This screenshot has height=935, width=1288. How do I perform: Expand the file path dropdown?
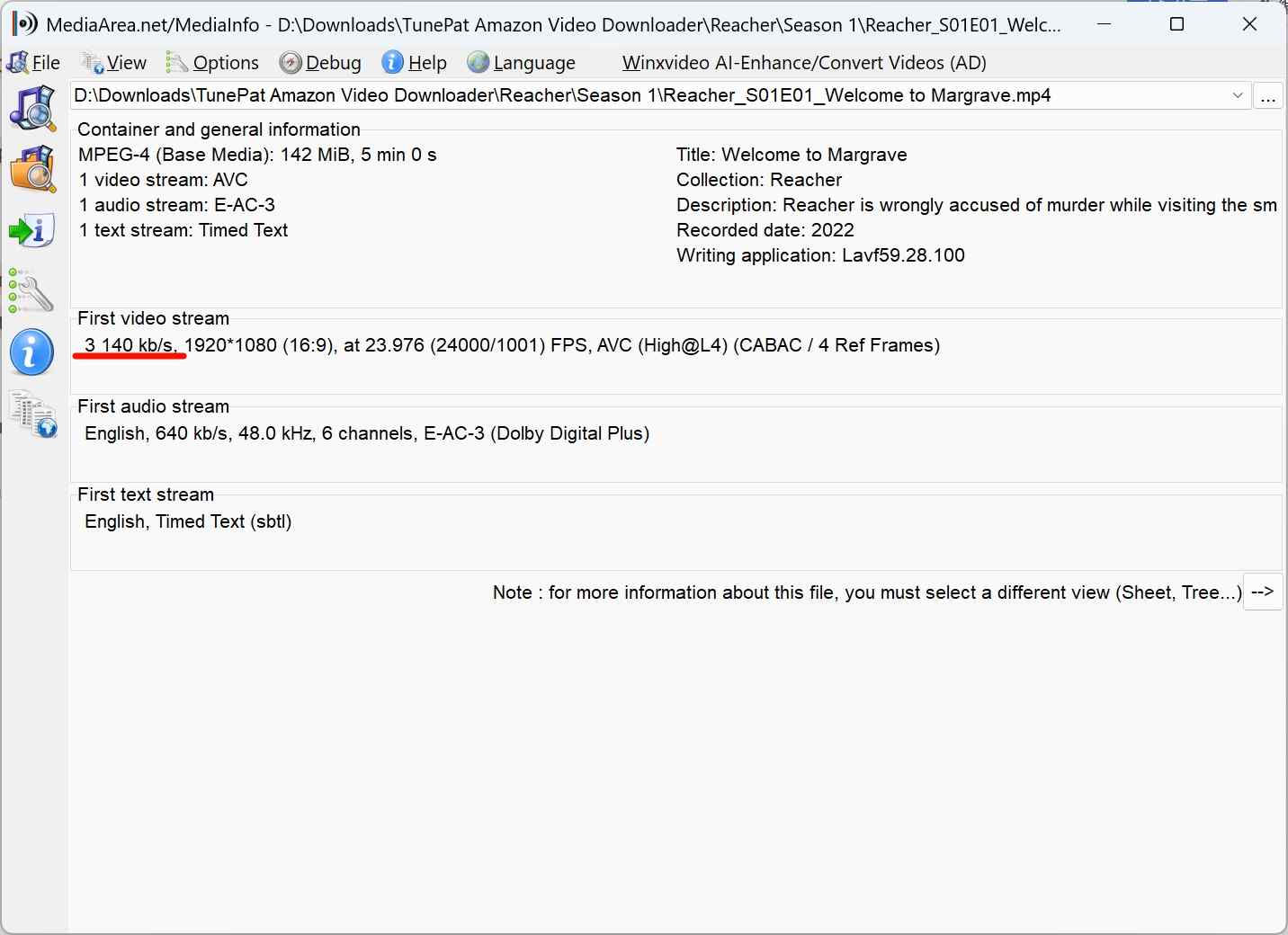1238,95
